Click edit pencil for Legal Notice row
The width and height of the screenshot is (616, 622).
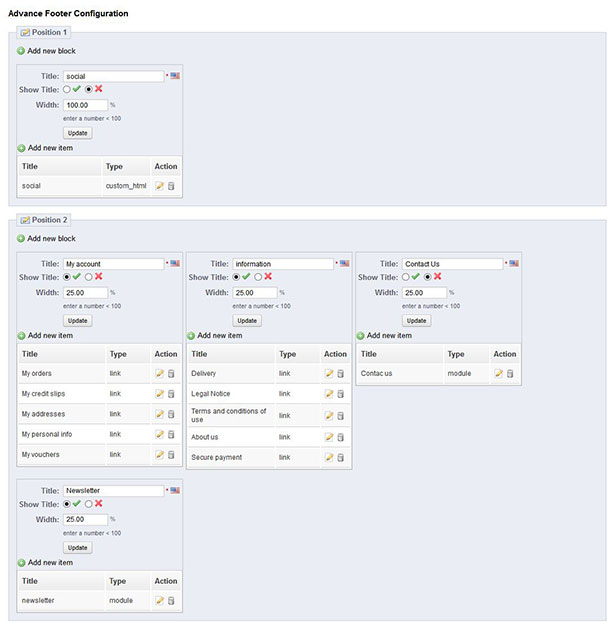coord(329,394)
